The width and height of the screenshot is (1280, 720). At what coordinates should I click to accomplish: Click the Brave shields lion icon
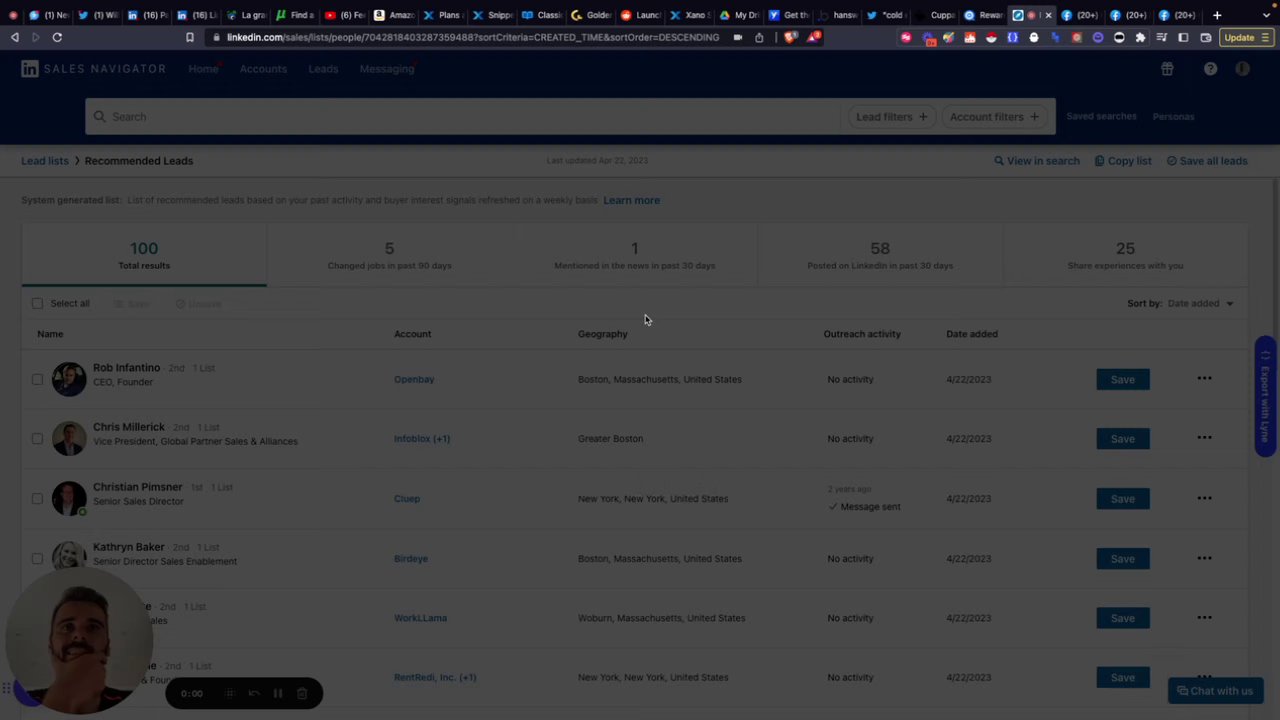[790, 37]
